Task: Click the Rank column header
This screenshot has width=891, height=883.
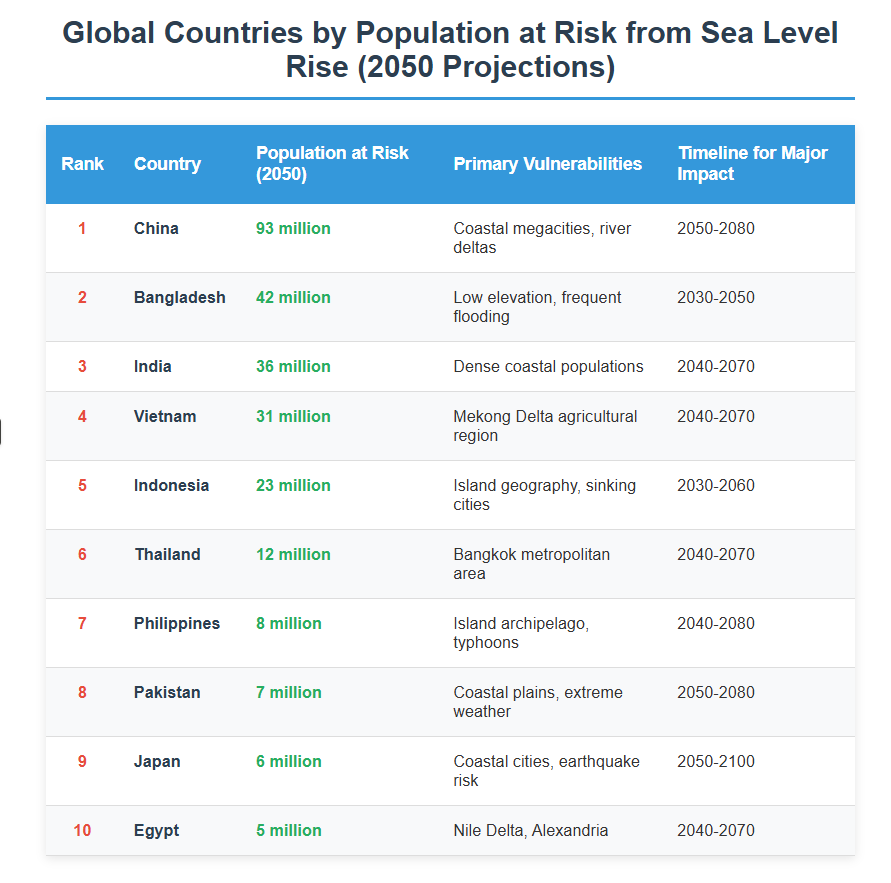Action: tap(82, 164)
